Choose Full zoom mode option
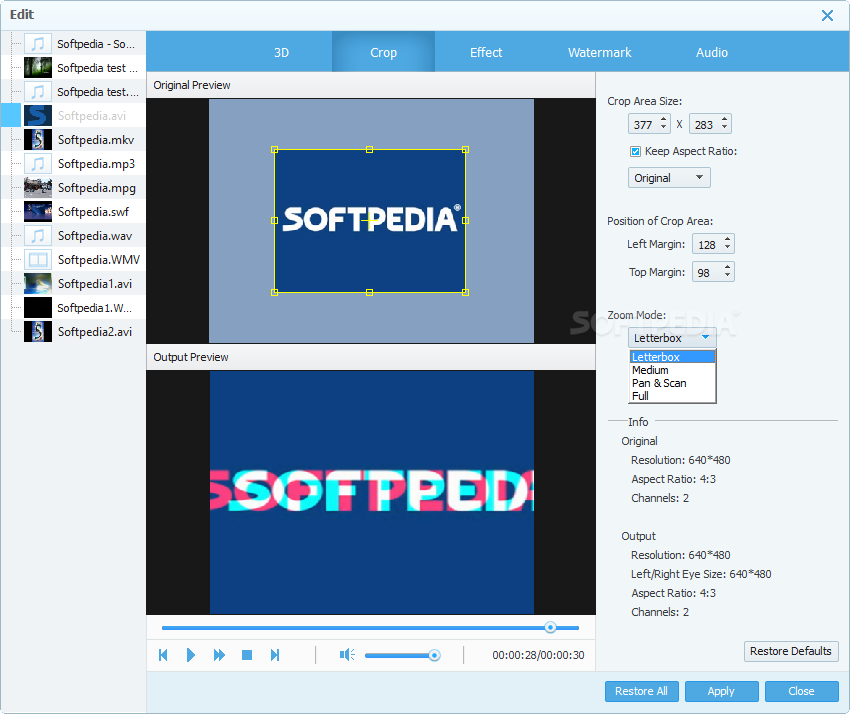 click(x=672, y=396)
